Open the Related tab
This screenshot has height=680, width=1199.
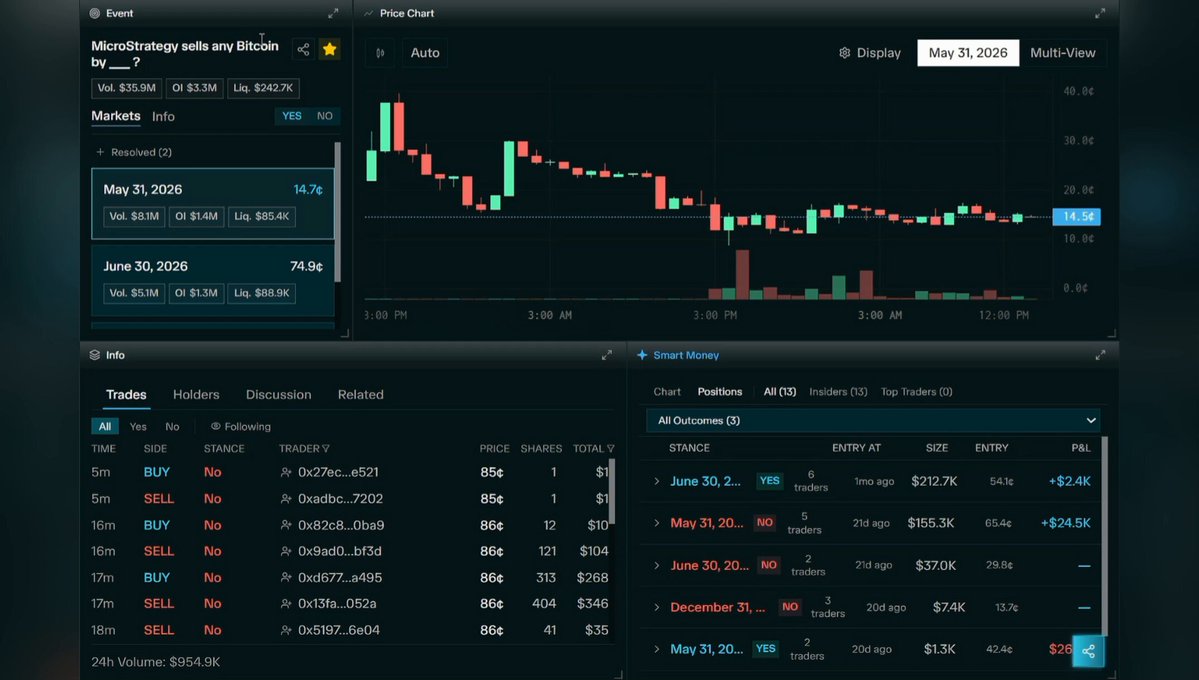(361, 395)
